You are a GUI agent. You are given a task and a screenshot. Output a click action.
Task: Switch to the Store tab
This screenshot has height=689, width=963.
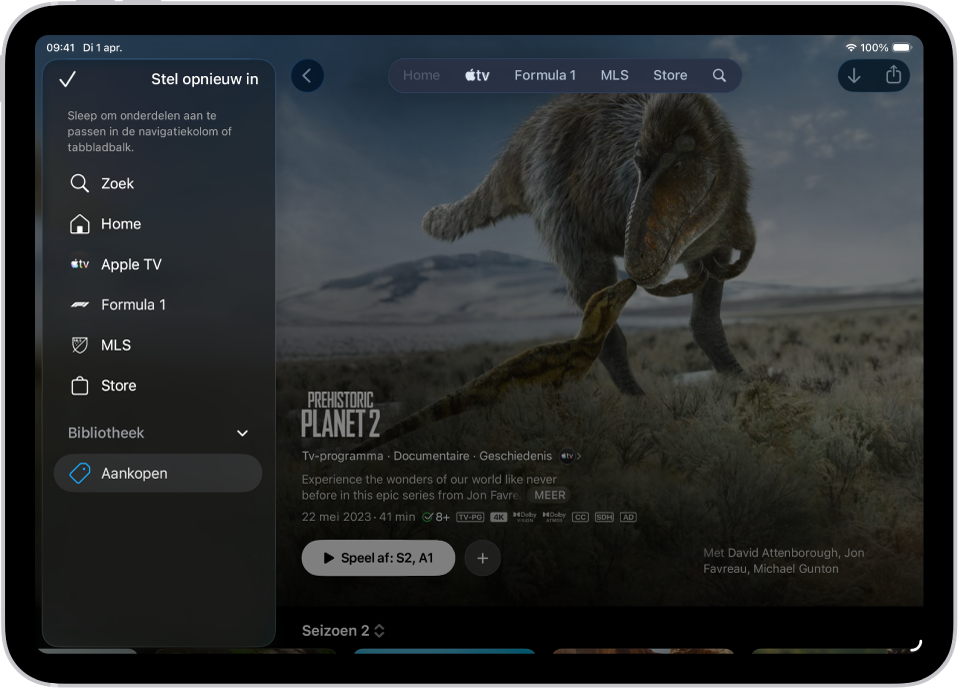pos(670,76)
